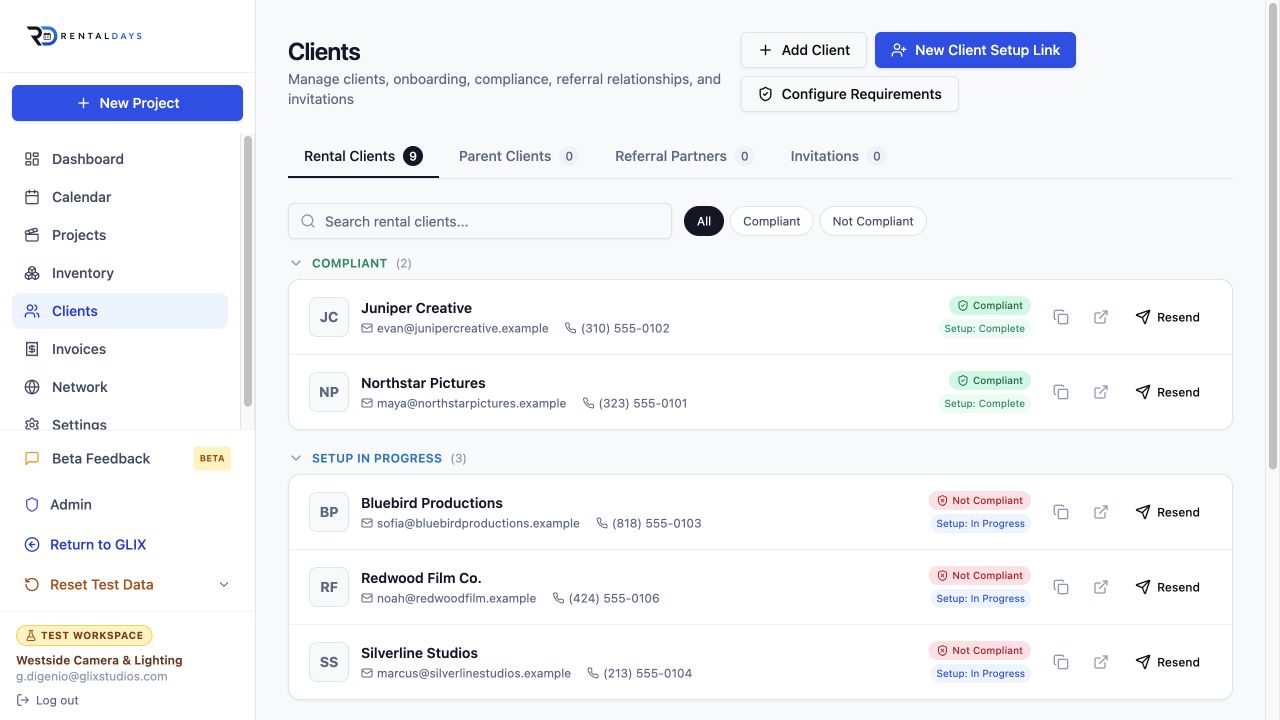Copy link icon for Redwood Film Co.
The width and height of the screenshot is (1280, 720).
pos(1061,587)
